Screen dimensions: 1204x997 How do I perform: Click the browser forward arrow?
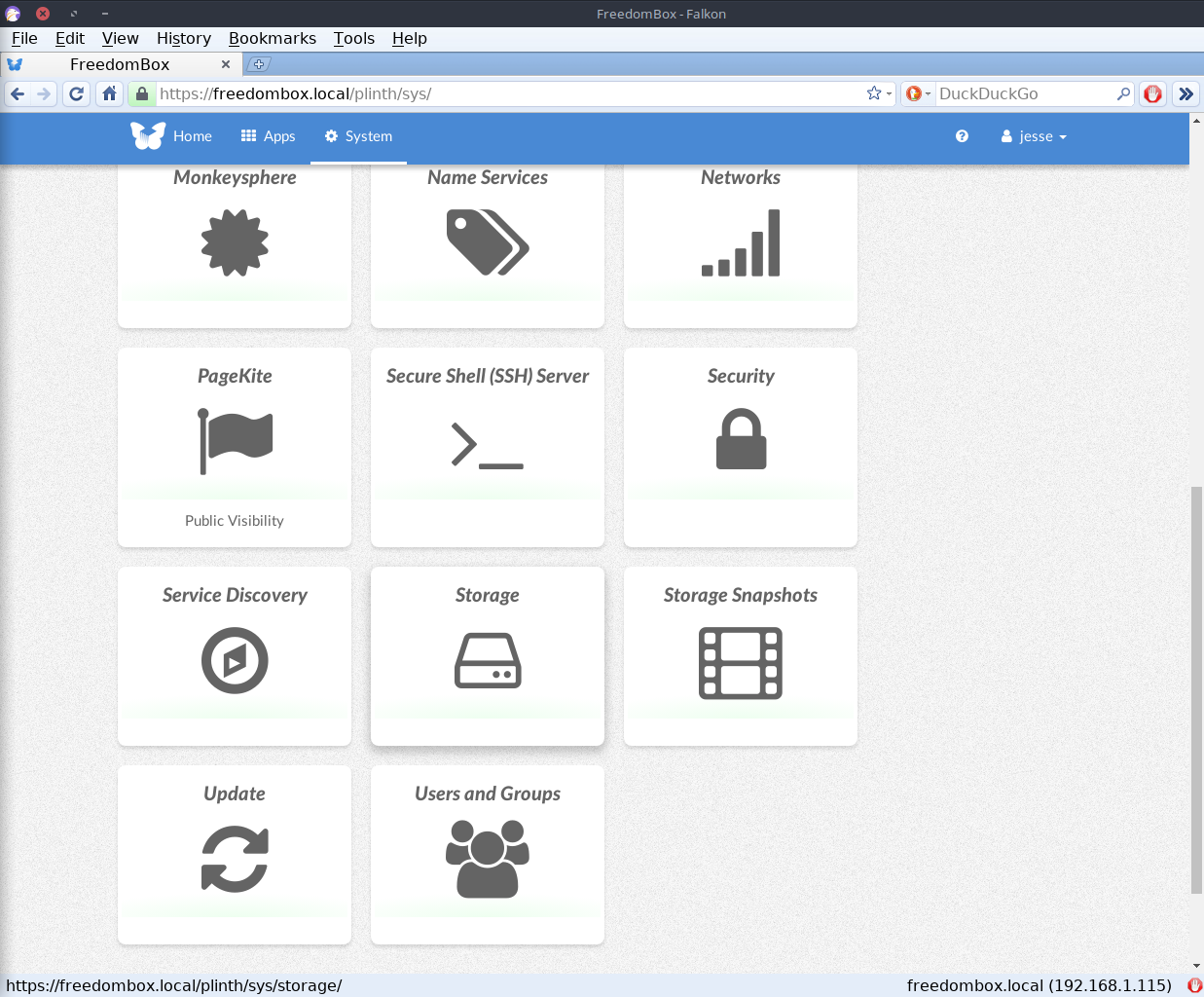[43, 93]
